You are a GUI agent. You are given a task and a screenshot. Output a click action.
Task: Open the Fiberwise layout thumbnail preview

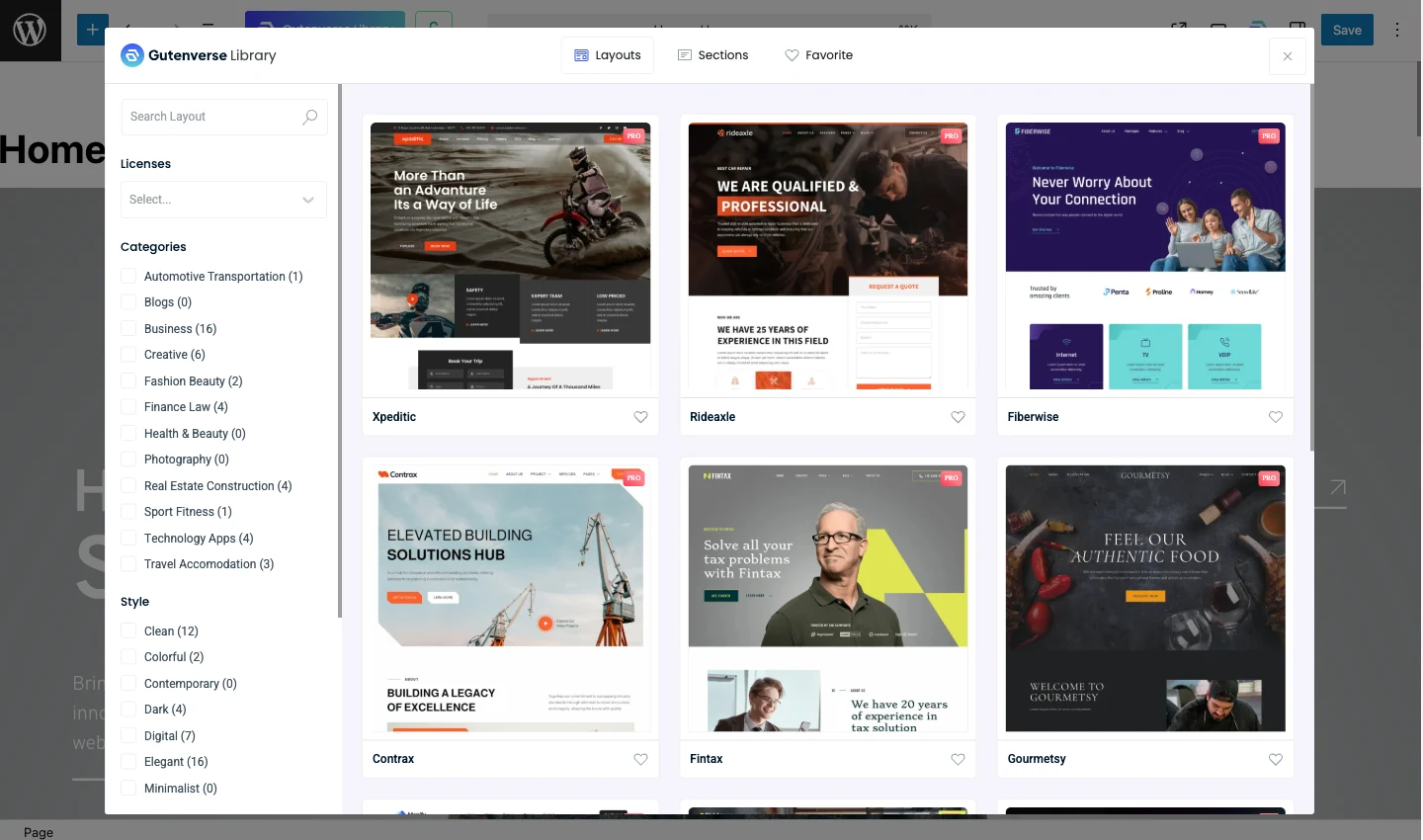tap(1144, 257)
